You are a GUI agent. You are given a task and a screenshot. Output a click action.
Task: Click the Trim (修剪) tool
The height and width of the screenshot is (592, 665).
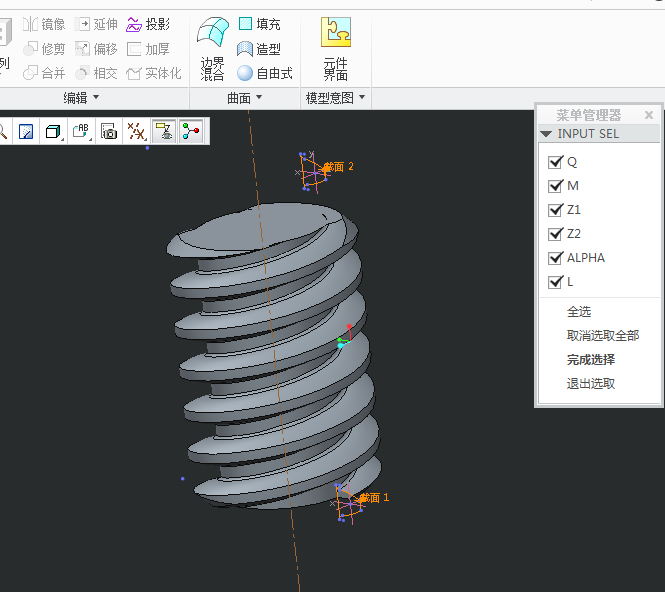(x=44, y=49)
